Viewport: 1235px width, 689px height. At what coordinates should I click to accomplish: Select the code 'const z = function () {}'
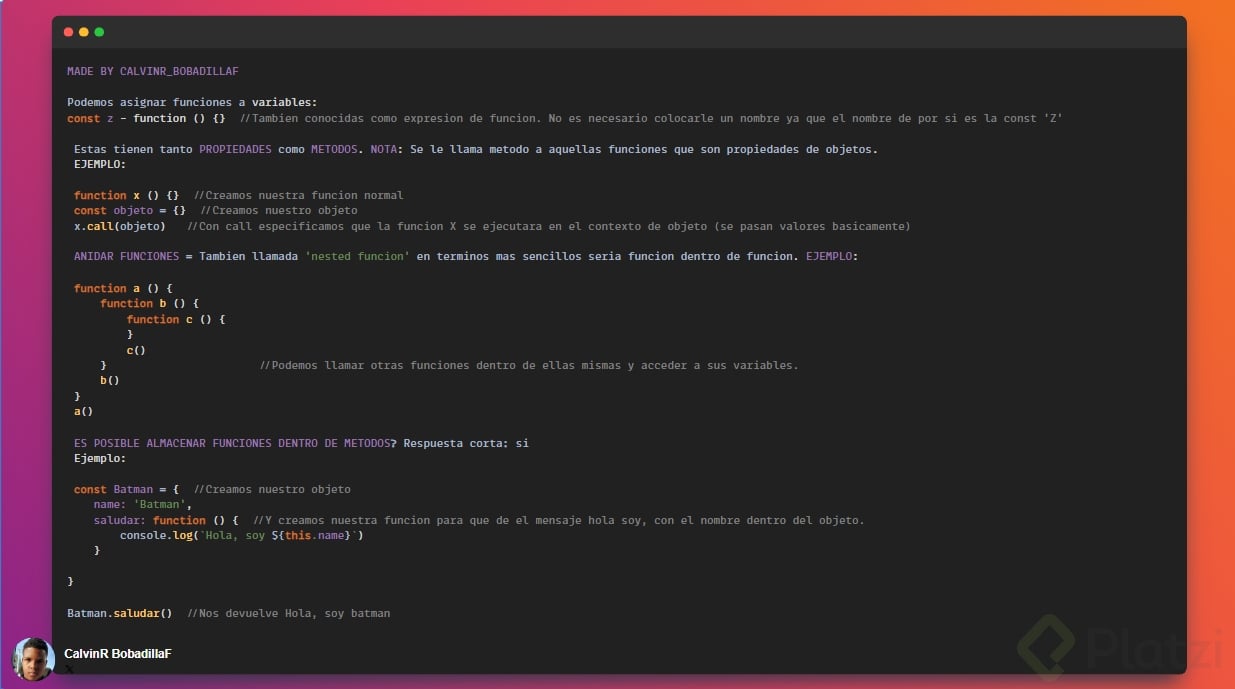146,118
